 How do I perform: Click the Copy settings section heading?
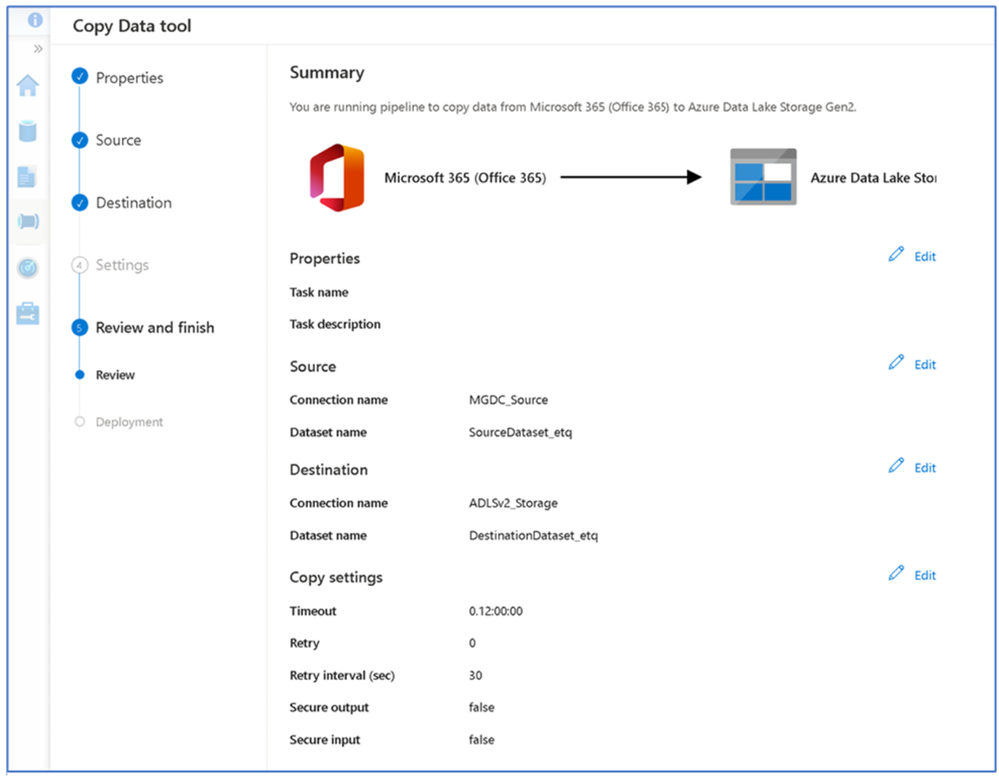tap(336, 577)
